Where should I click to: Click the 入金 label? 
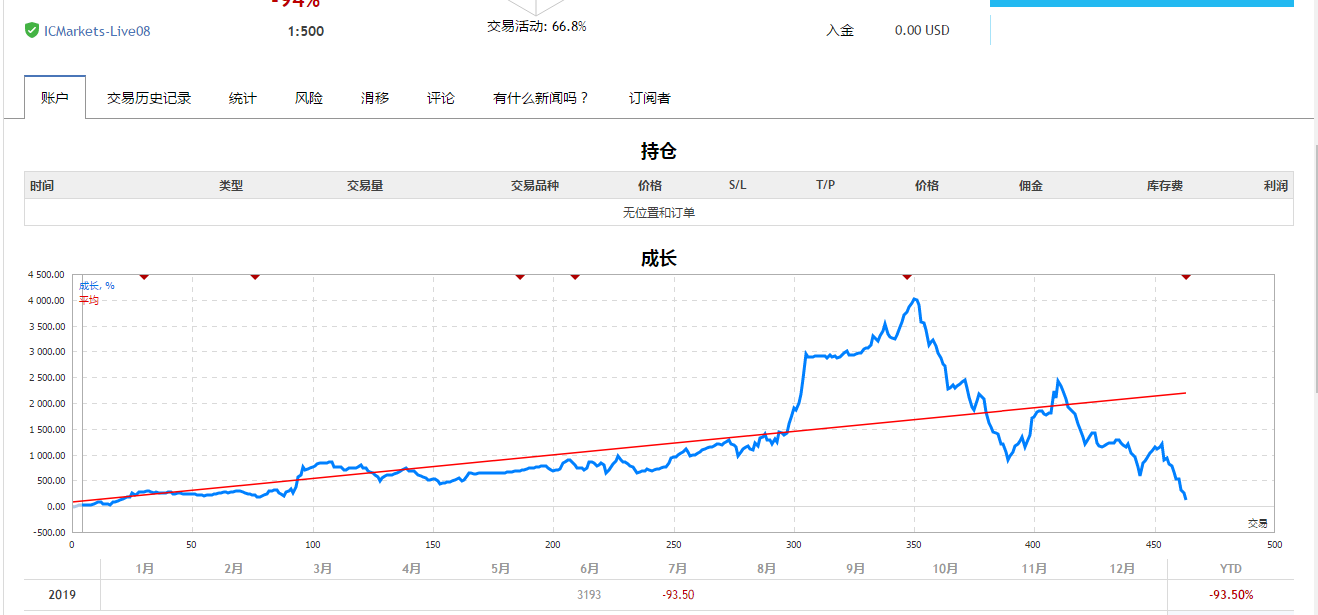point(840,30)
